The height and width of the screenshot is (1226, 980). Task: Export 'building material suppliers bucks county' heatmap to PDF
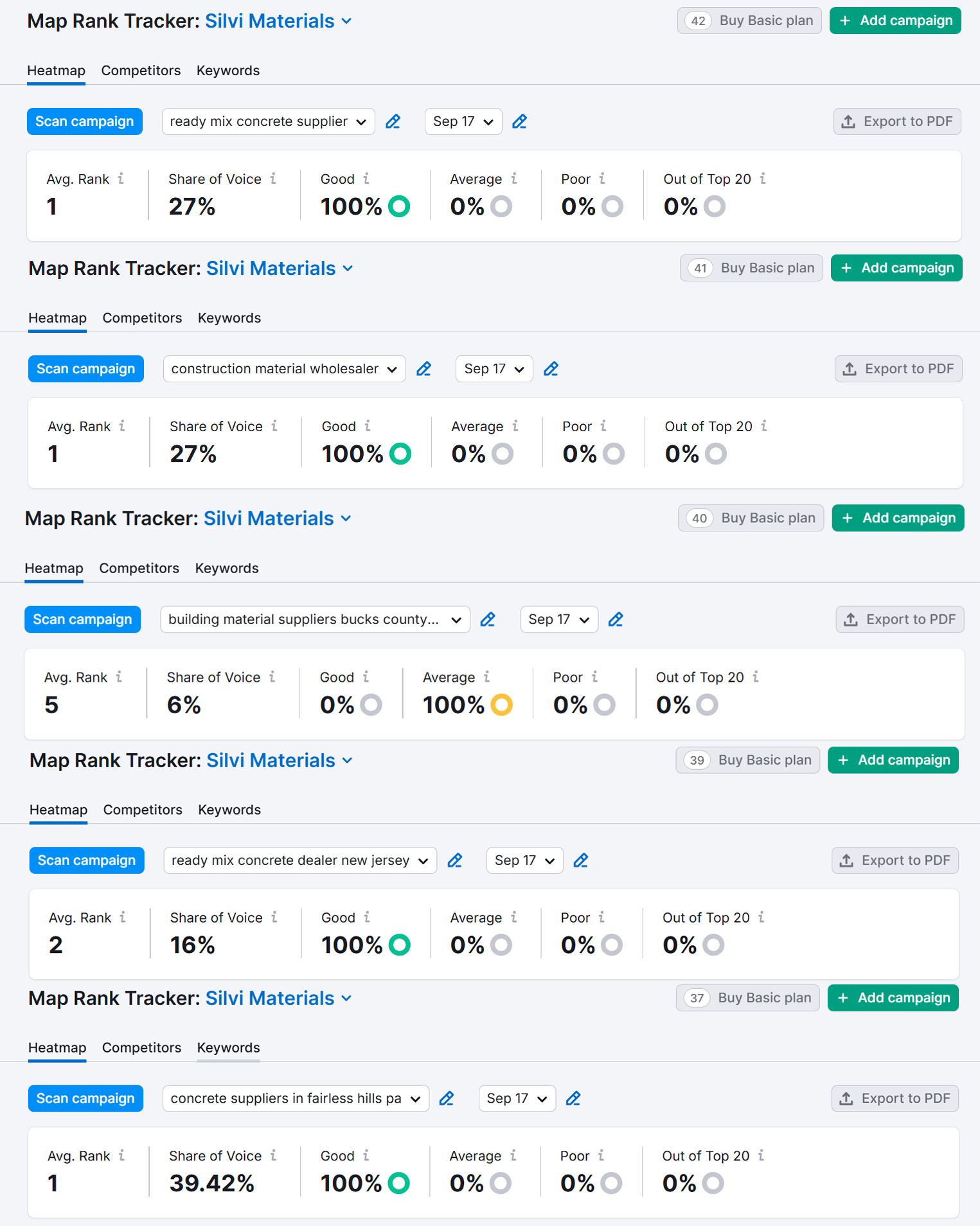pos(899,619)
